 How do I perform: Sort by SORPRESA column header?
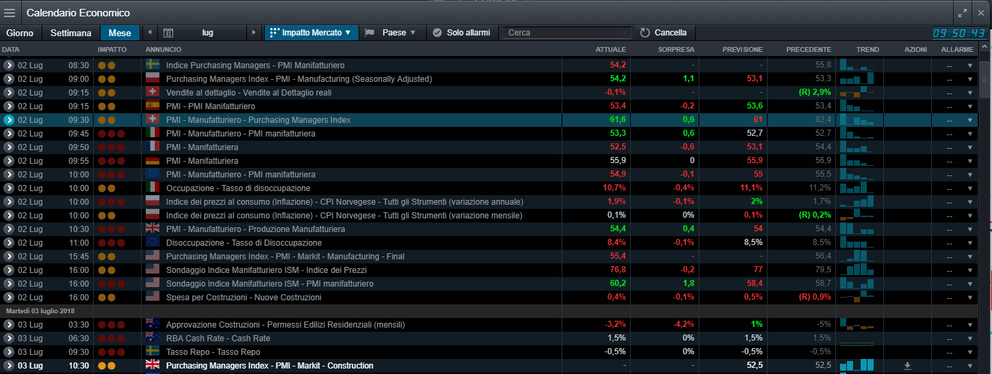[676, 49]
